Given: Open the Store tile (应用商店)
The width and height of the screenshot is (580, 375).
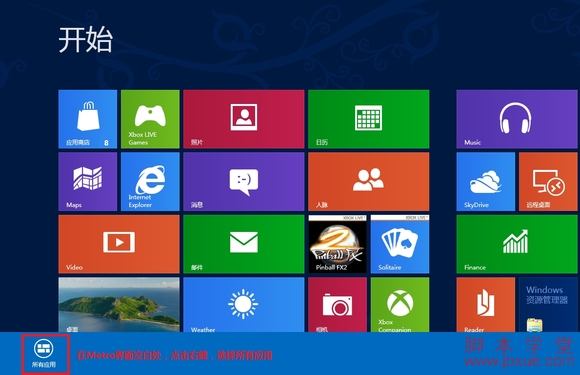Looking at the screenshot, I should tap(88, 119).
